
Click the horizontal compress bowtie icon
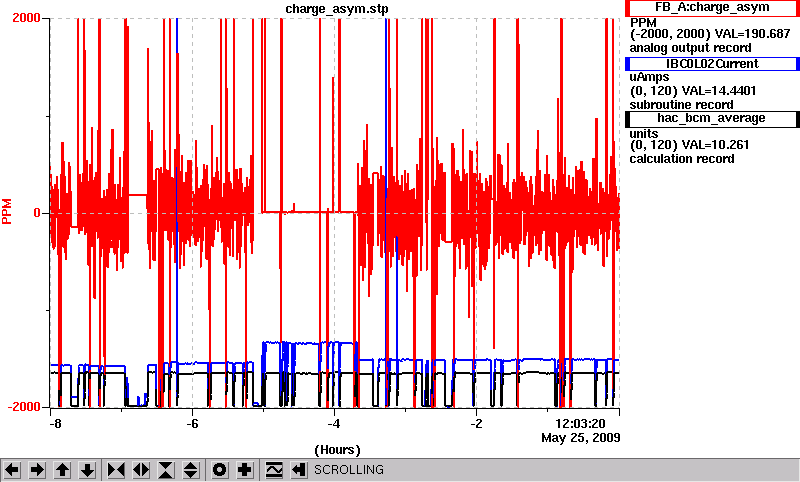(x=116, y=470)
